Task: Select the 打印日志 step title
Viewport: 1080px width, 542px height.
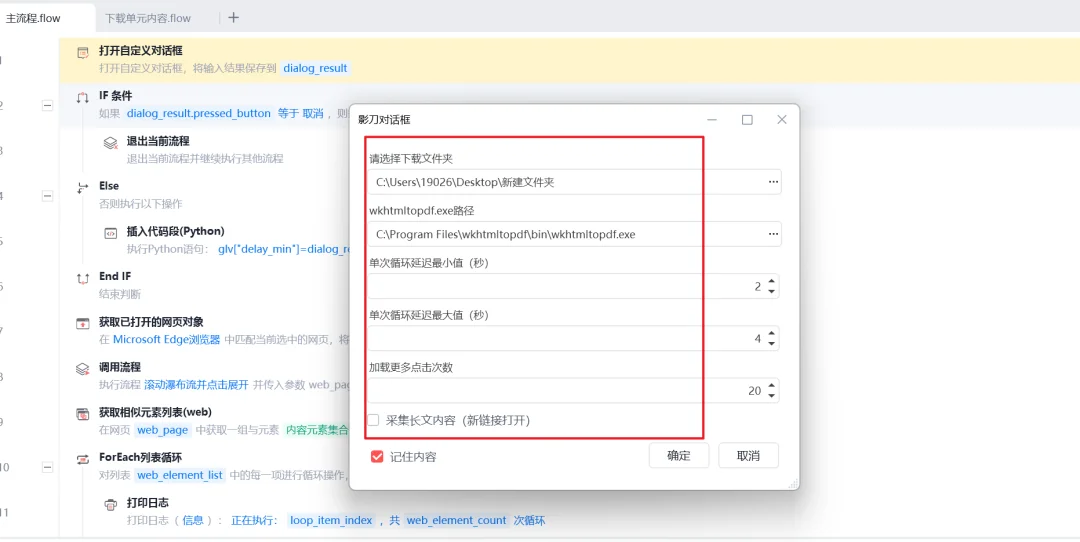Action: (x=147, y=503)
